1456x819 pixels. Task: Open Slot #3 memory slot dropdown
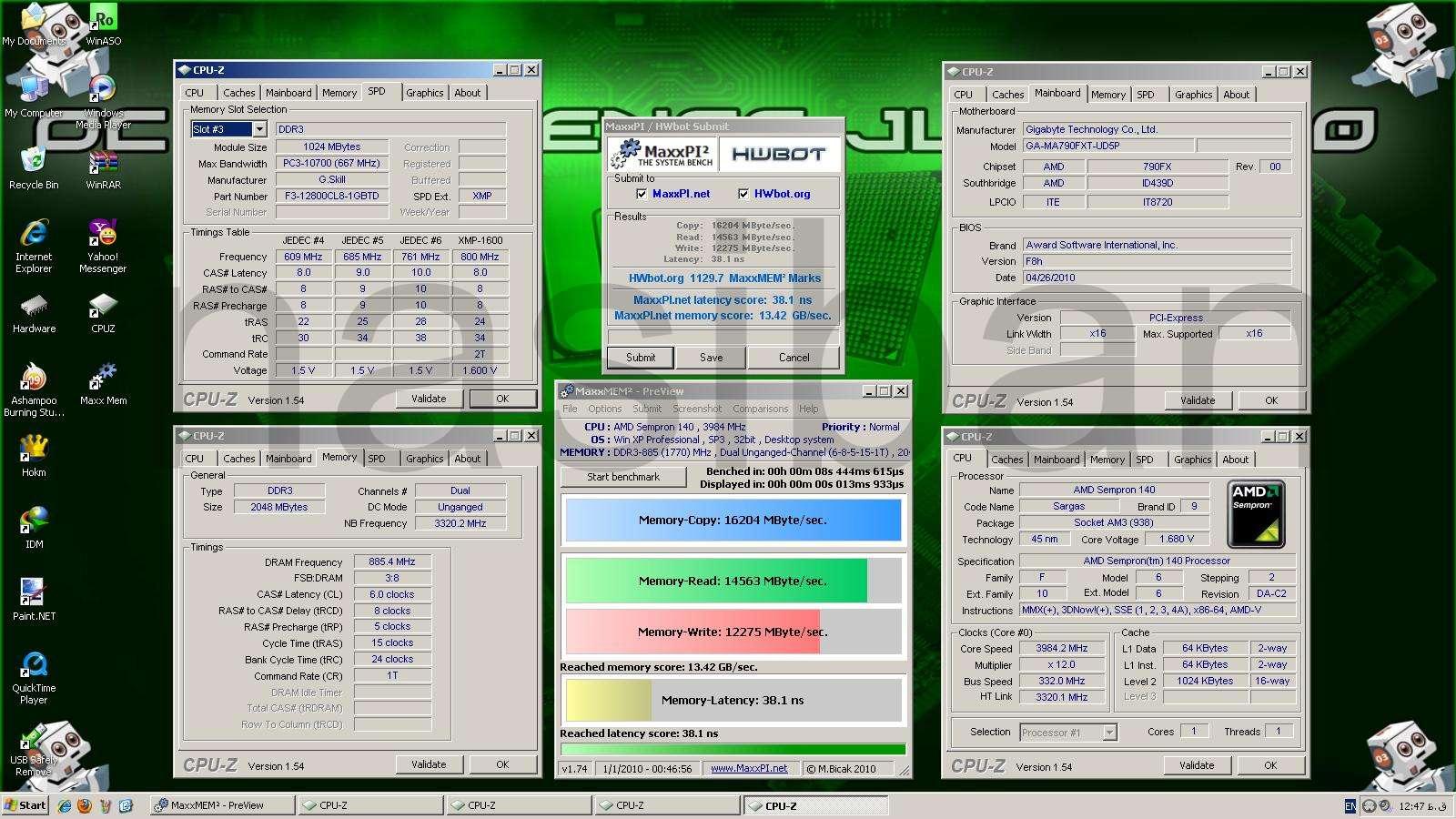258,129
